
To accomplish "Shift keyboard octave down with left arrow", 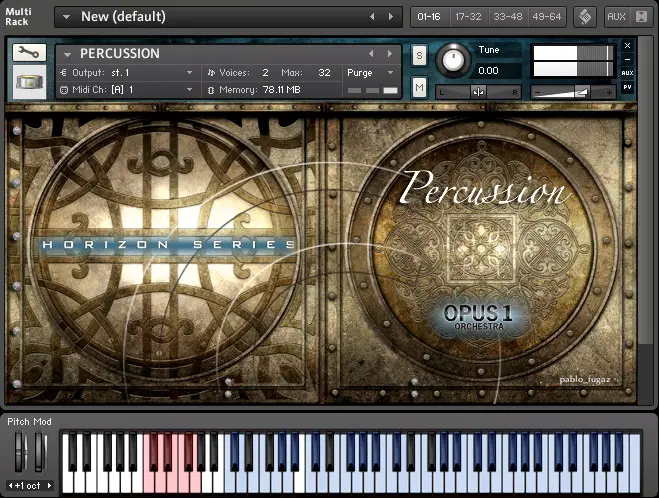I will coord(10,486).
